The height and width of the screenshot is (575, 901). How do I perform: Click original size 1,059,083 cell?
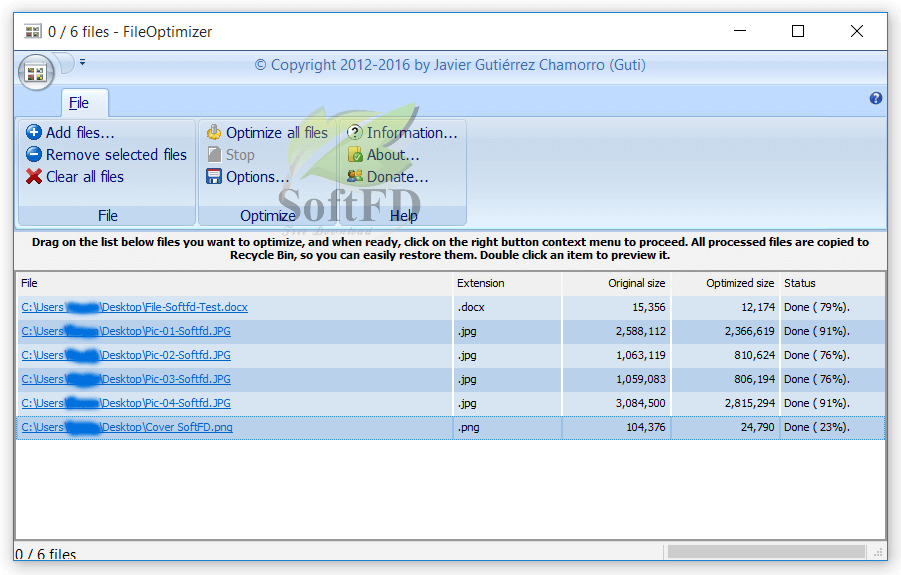tap(617, 380)
